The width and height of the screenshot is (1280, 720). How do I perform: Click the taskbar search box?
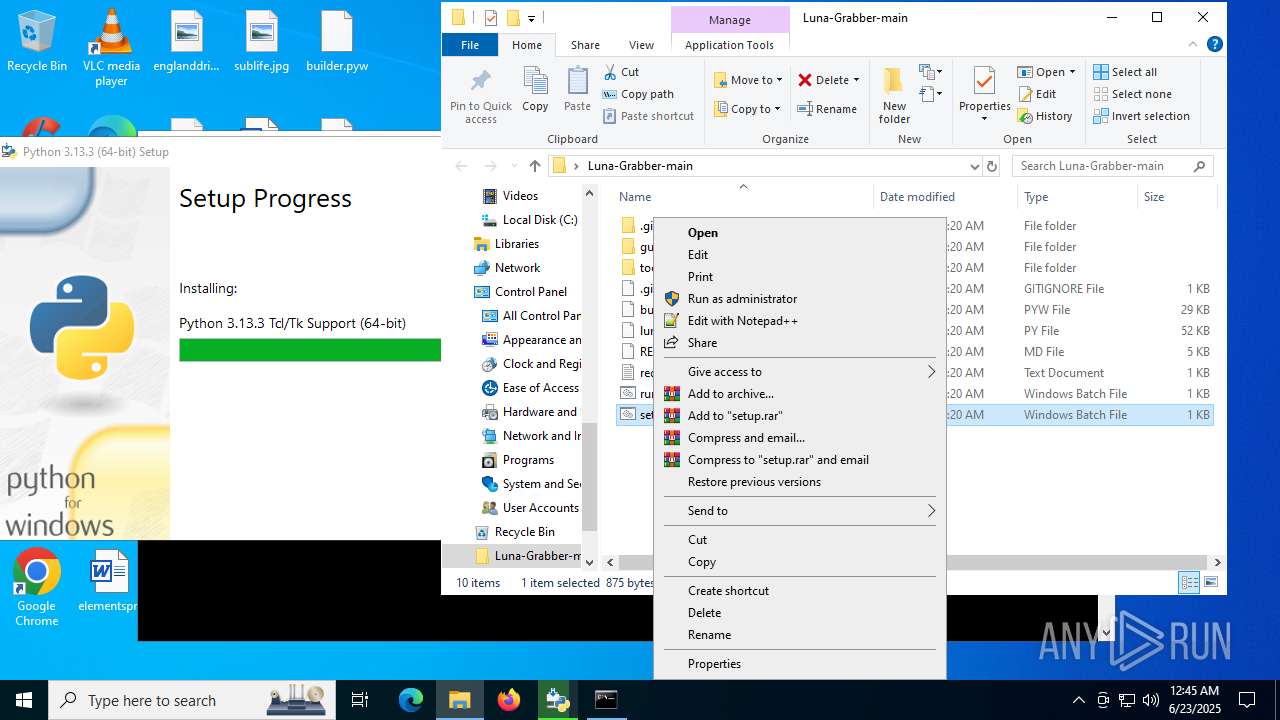coord(193,700)
